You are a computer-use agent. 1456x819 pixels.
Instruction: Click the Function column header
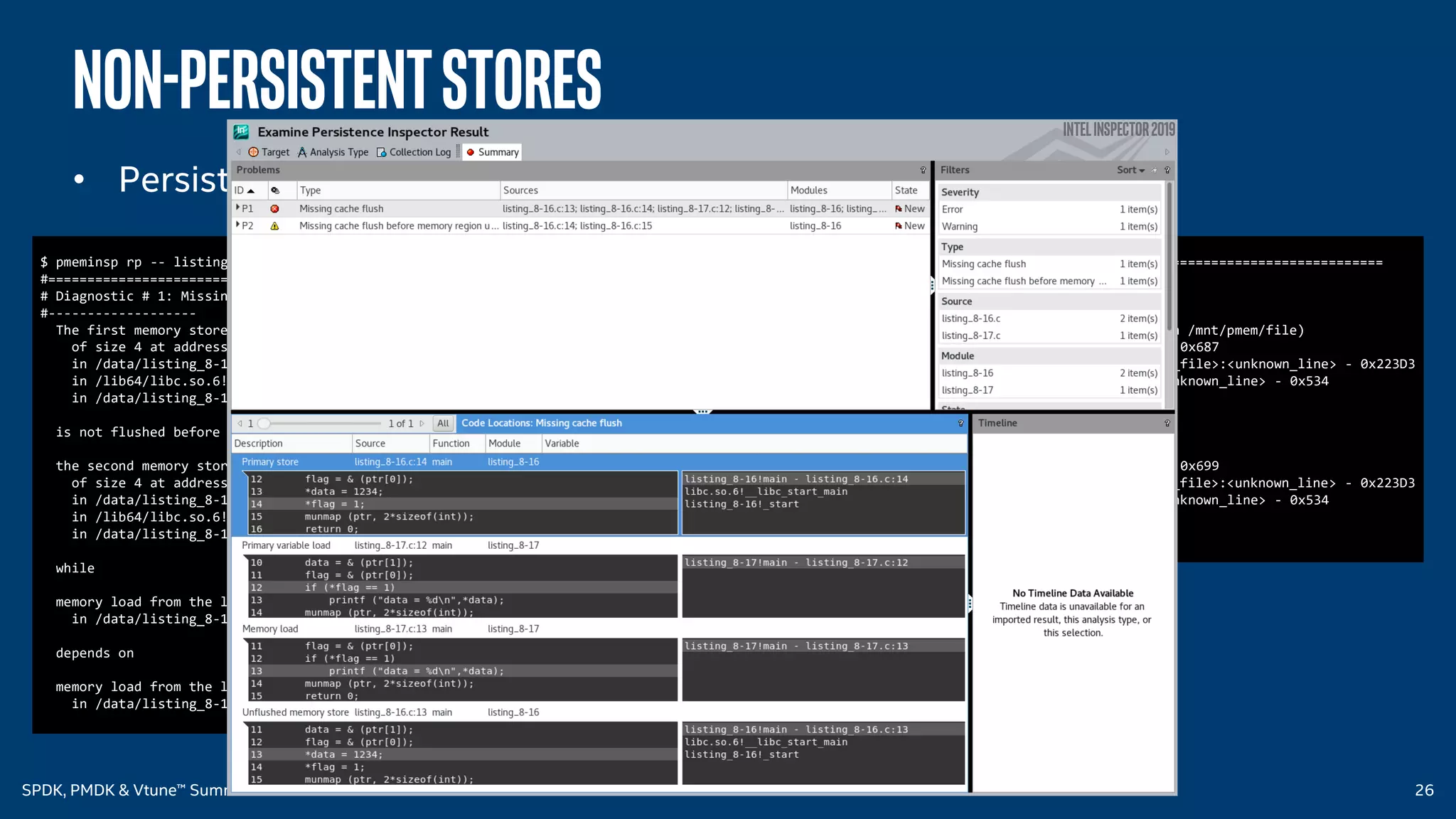pyautogui.click(x=458, y=444)
